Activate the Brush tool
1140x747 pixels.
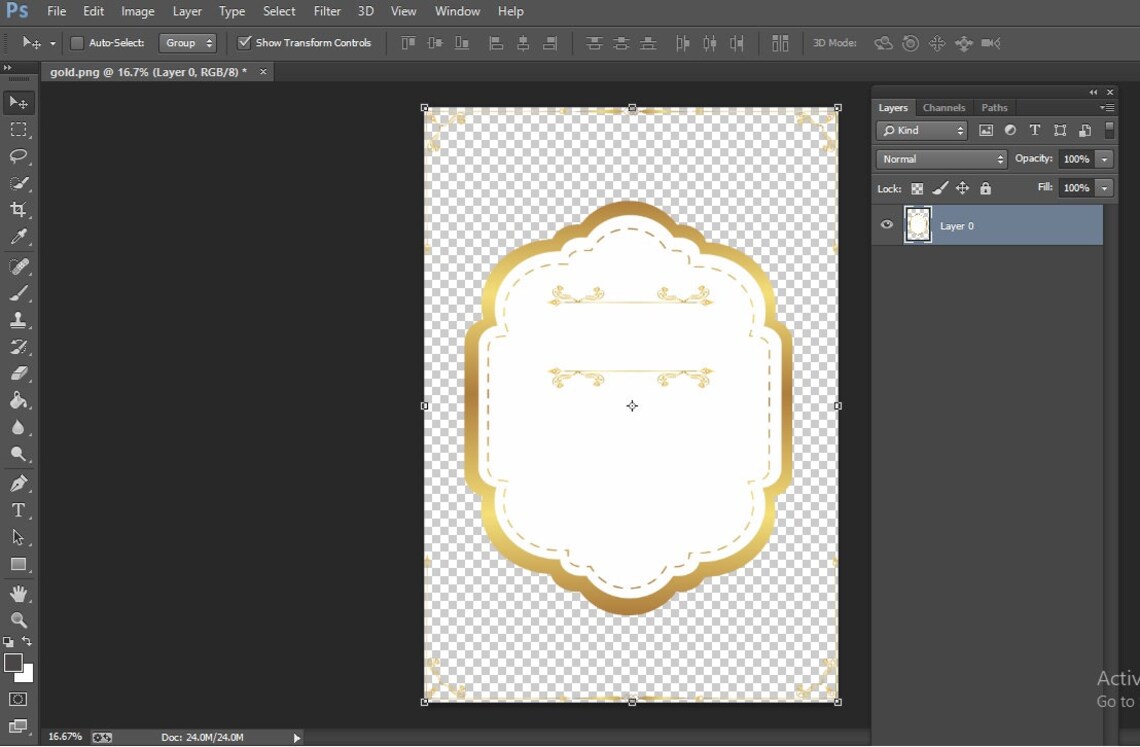pyautogui.click(x=20, y=293)
